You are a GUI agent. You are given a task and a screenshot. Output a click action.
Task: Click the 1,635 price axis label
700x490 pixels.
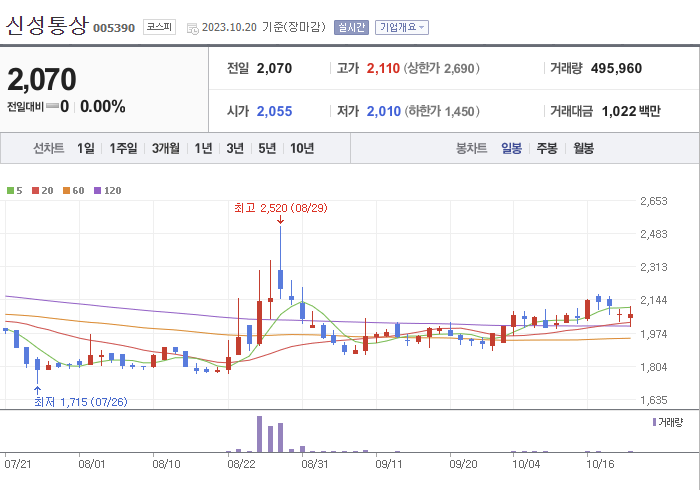654,400
